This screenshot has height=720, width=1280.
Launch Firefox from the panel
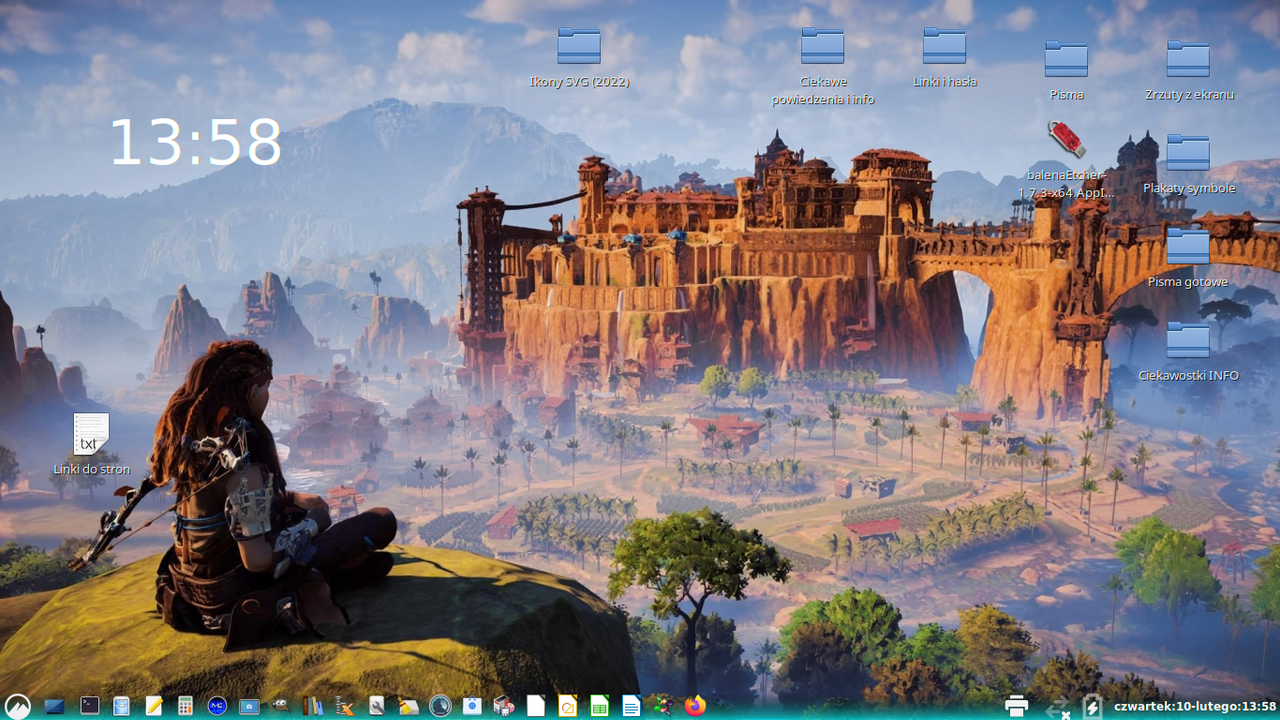pyautogui.click(x=695, y=706)
